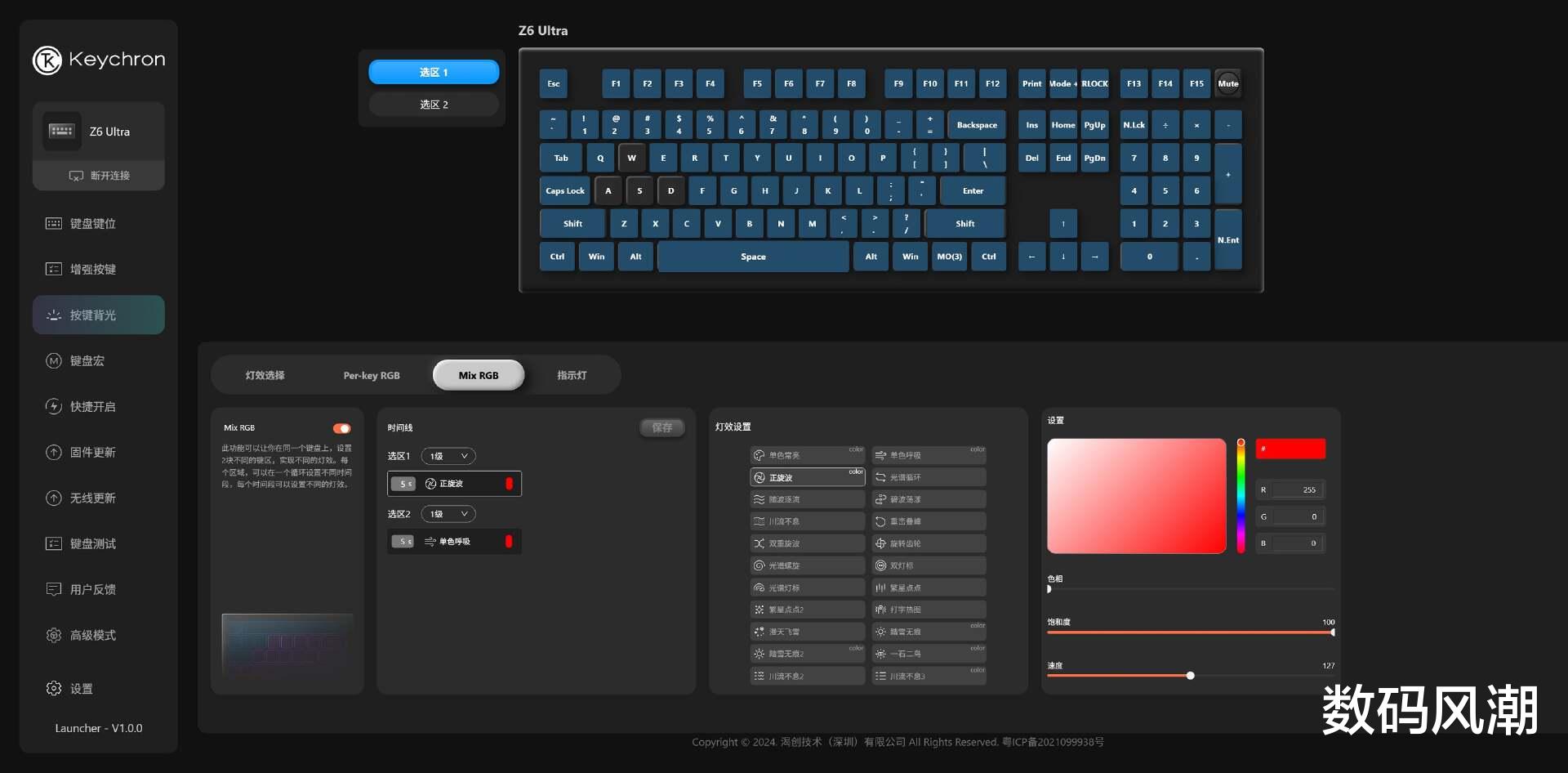Image resolution: width=1568 pixels, height=773 pixels.
Task: Open 增强按键 enhanced keys icon
Action: tap(54, 269)
